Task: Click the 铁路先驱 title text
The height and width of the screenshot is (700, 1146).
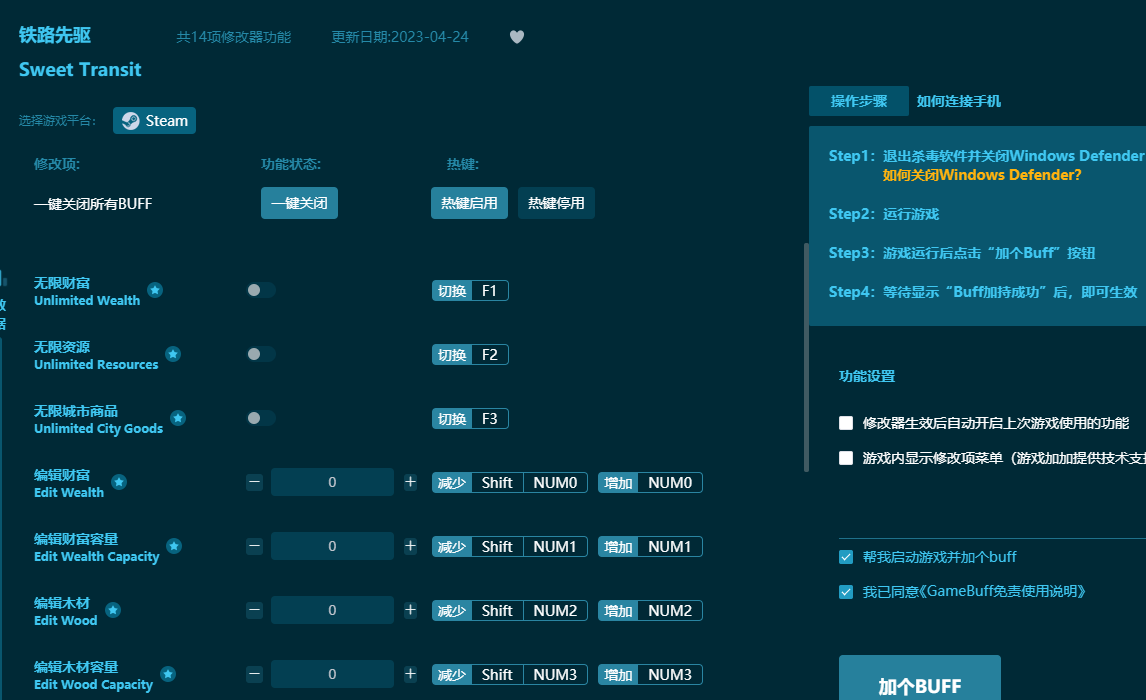Action: tap(55, 35)
